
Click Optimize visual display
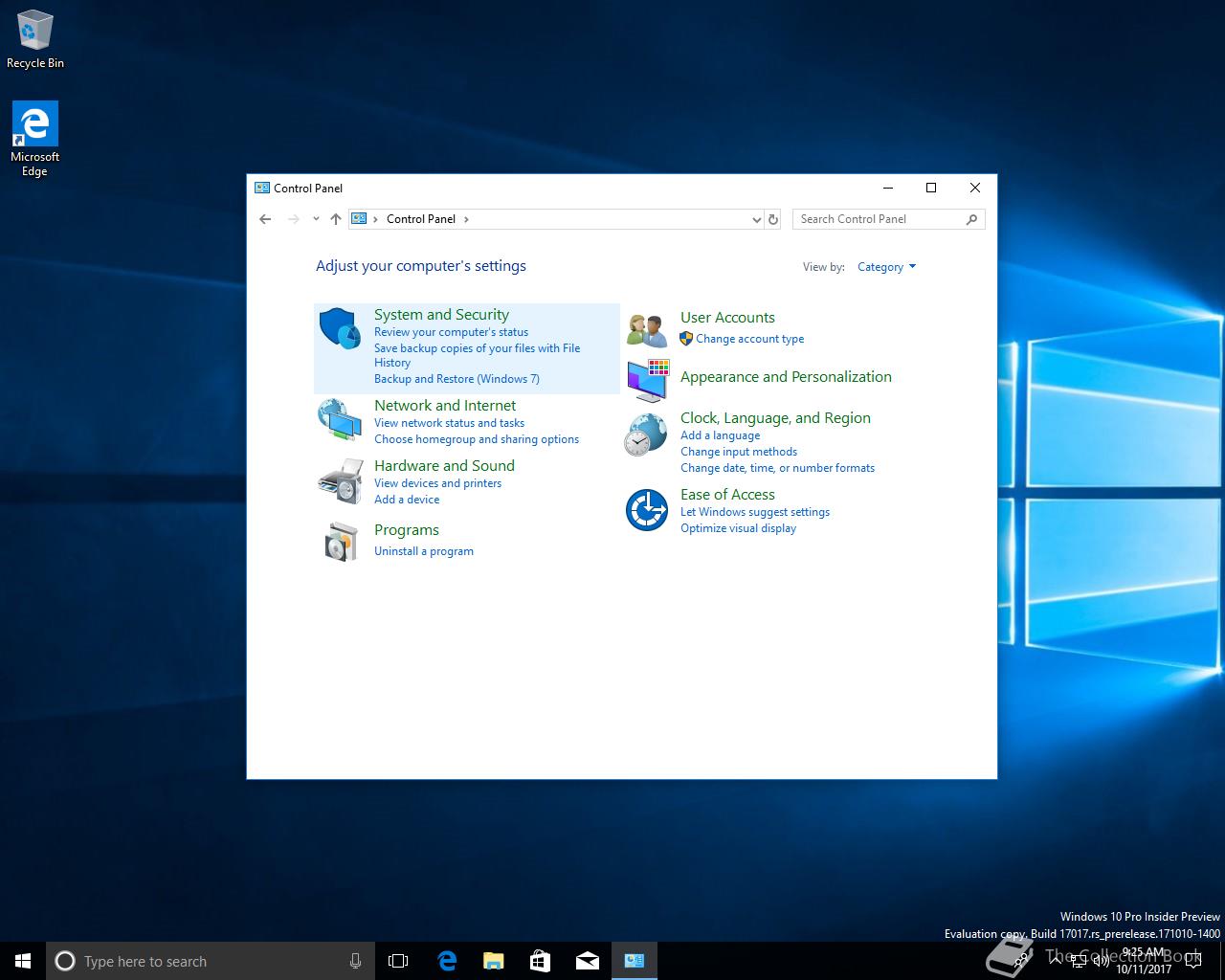pyautogui.click(x=738, y=528)
